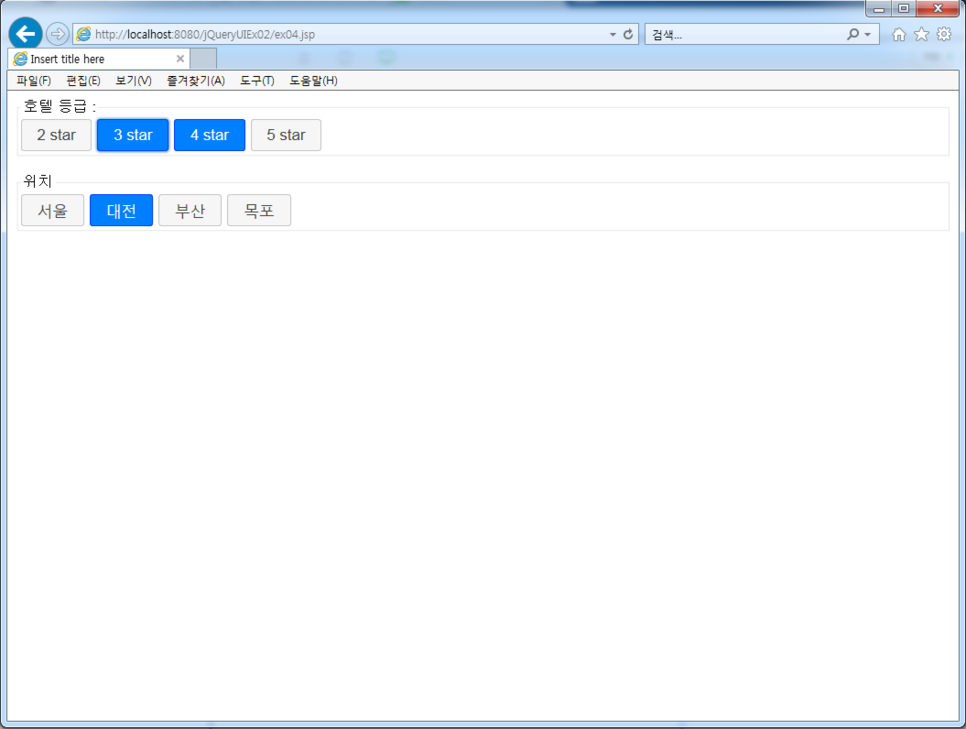Open the 보기(V) menu
The width and height of the screenshot is (966, 729).
(x=134, y=81)
